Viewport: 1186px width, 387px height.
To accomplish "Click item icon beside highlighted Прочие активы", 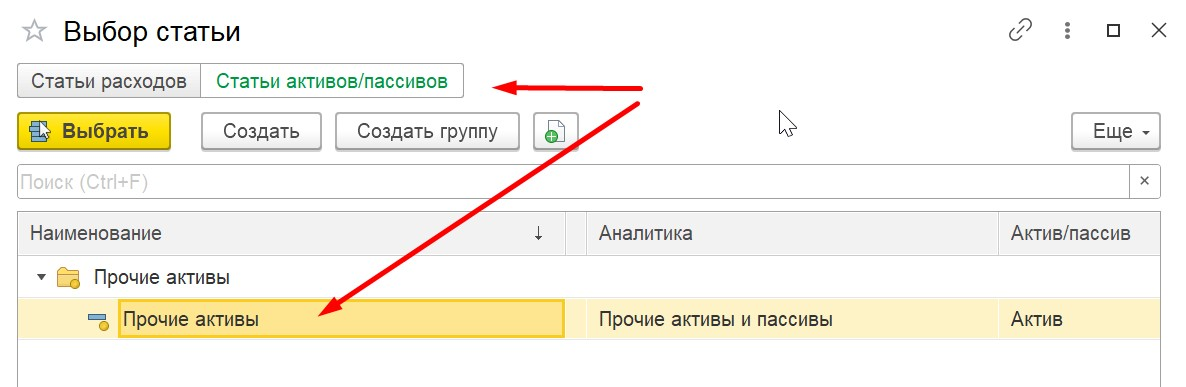I will 98,320.
